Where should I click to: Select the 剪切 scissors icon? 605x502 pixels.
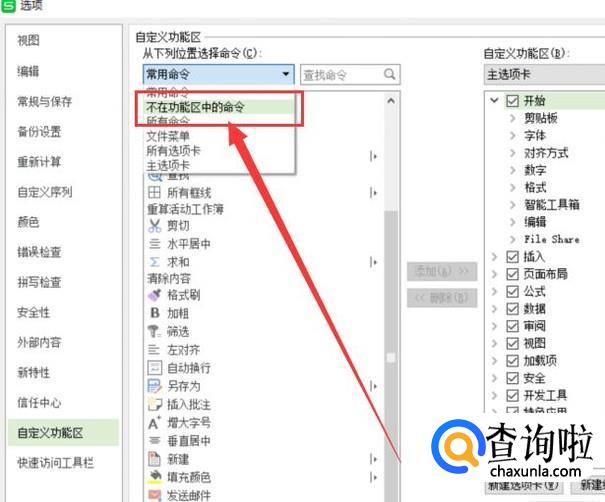154,225
